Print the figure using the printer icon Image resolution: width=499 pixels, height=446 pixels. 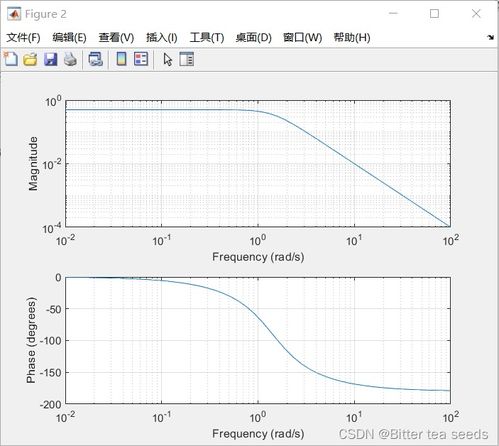(70, 59)
